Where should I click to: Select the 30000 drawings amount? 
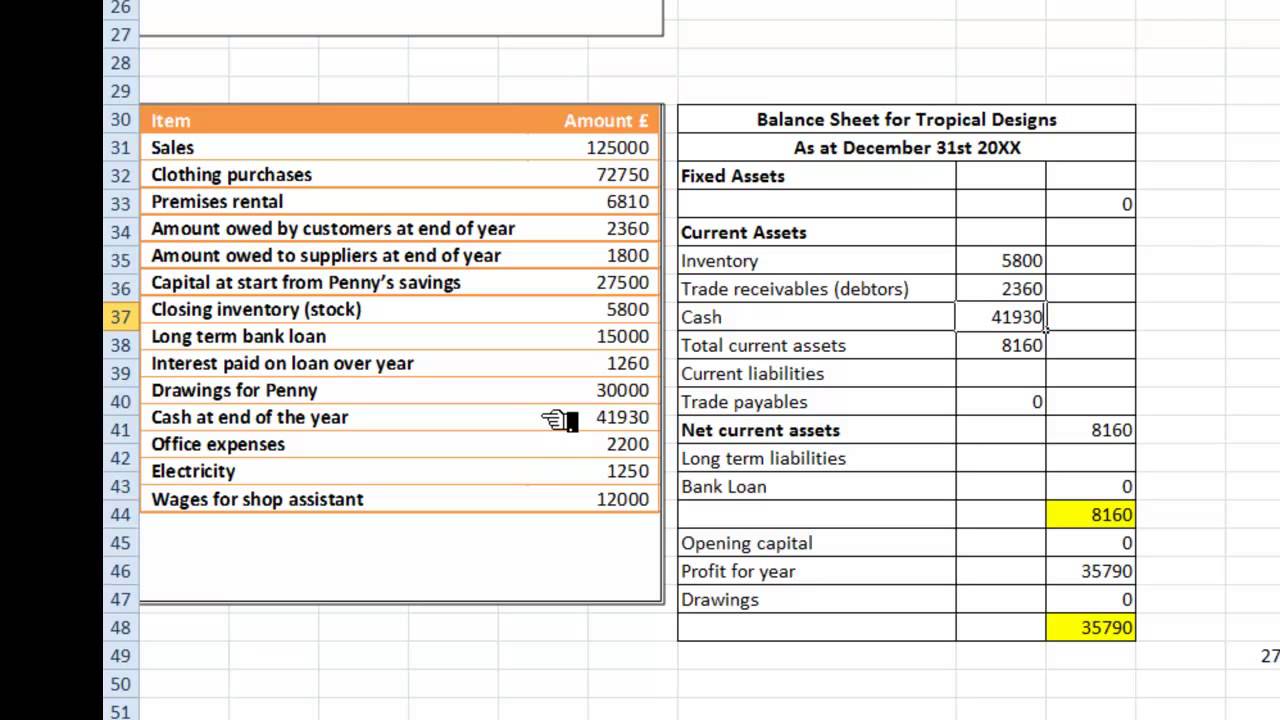tap(622, 390)
